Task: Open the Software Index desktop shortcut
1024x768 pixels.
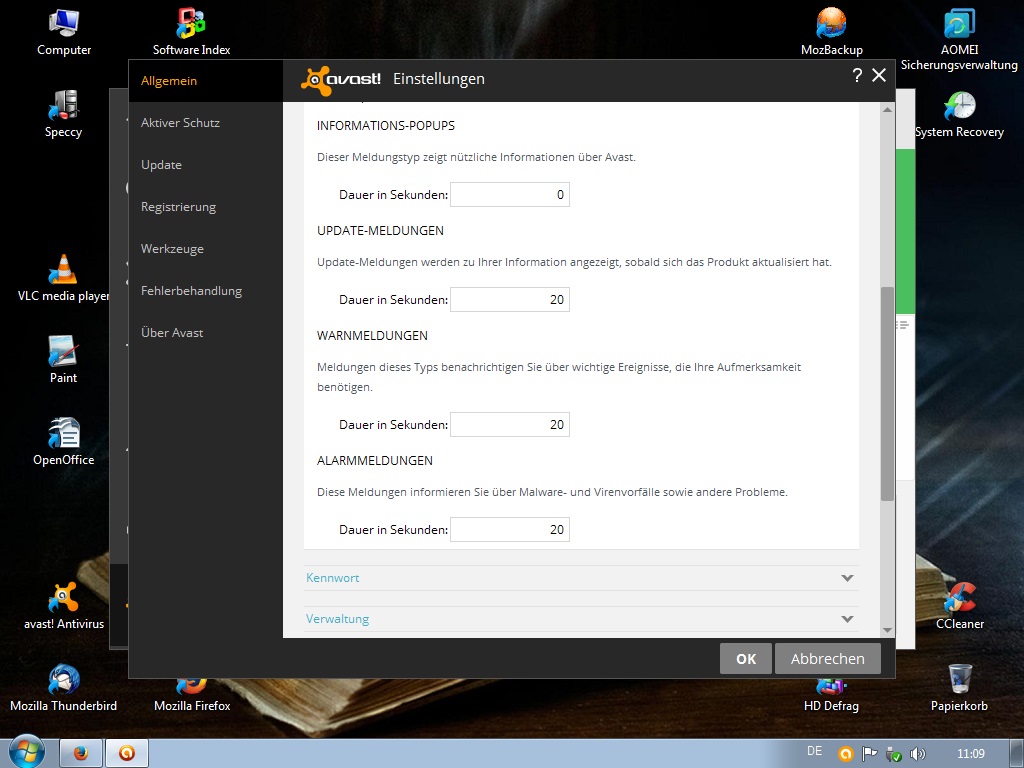Action: point(191,31)
